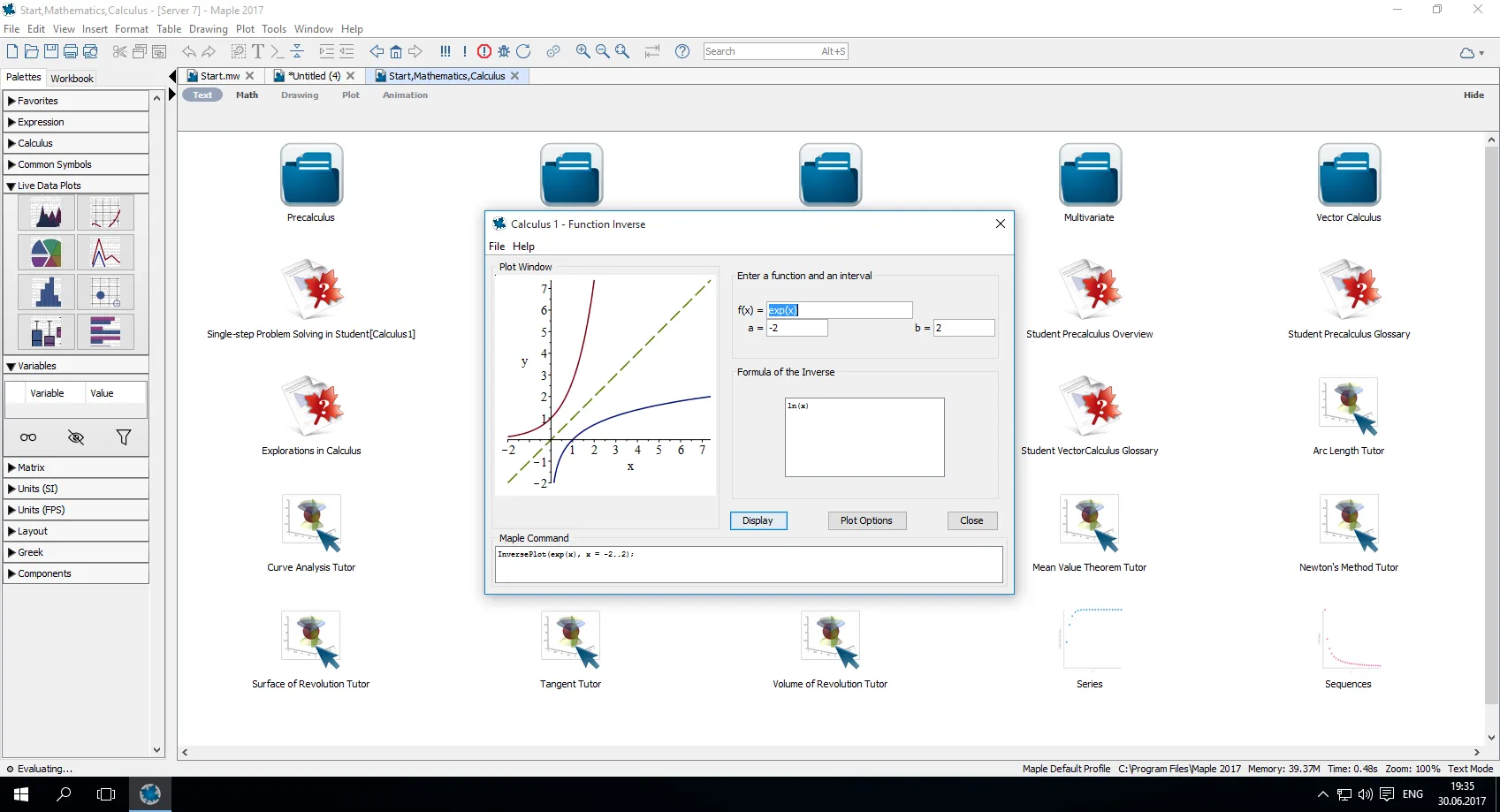
Task: Expand the Units (SI) palette
Action: (x=76, y=489)
